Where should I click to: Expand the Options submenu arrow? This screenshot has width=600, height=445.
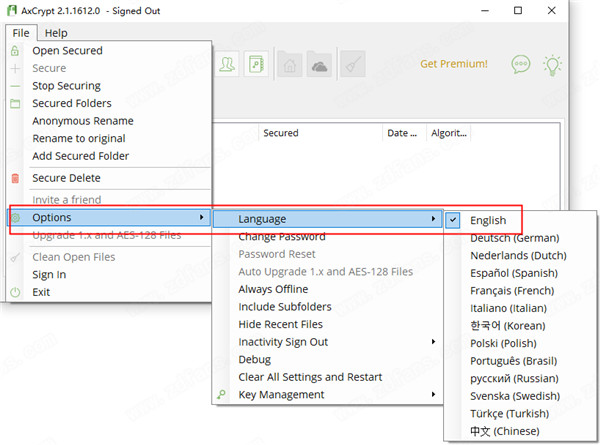pyautogui.click(x=201, y=217)
